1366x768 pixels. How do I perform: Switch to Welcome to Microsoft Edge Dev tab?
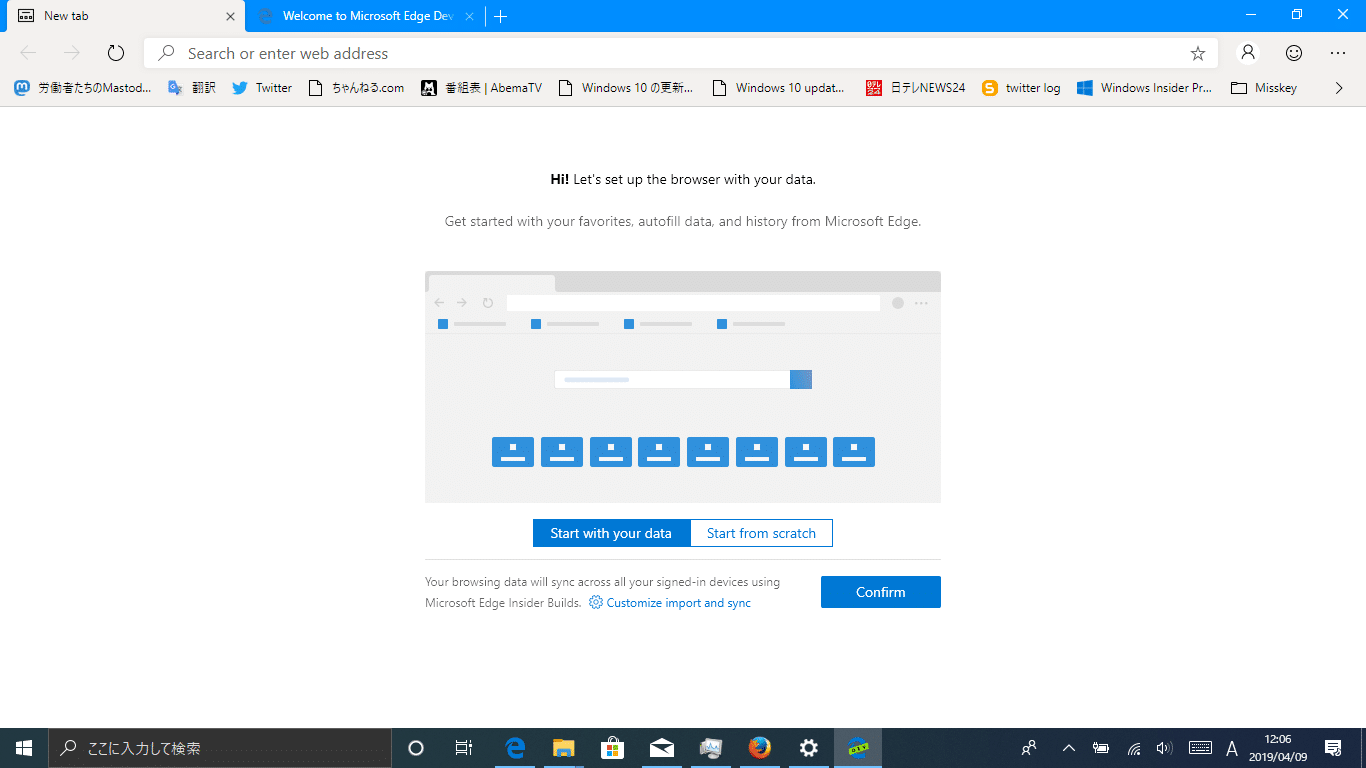(365, 16)
